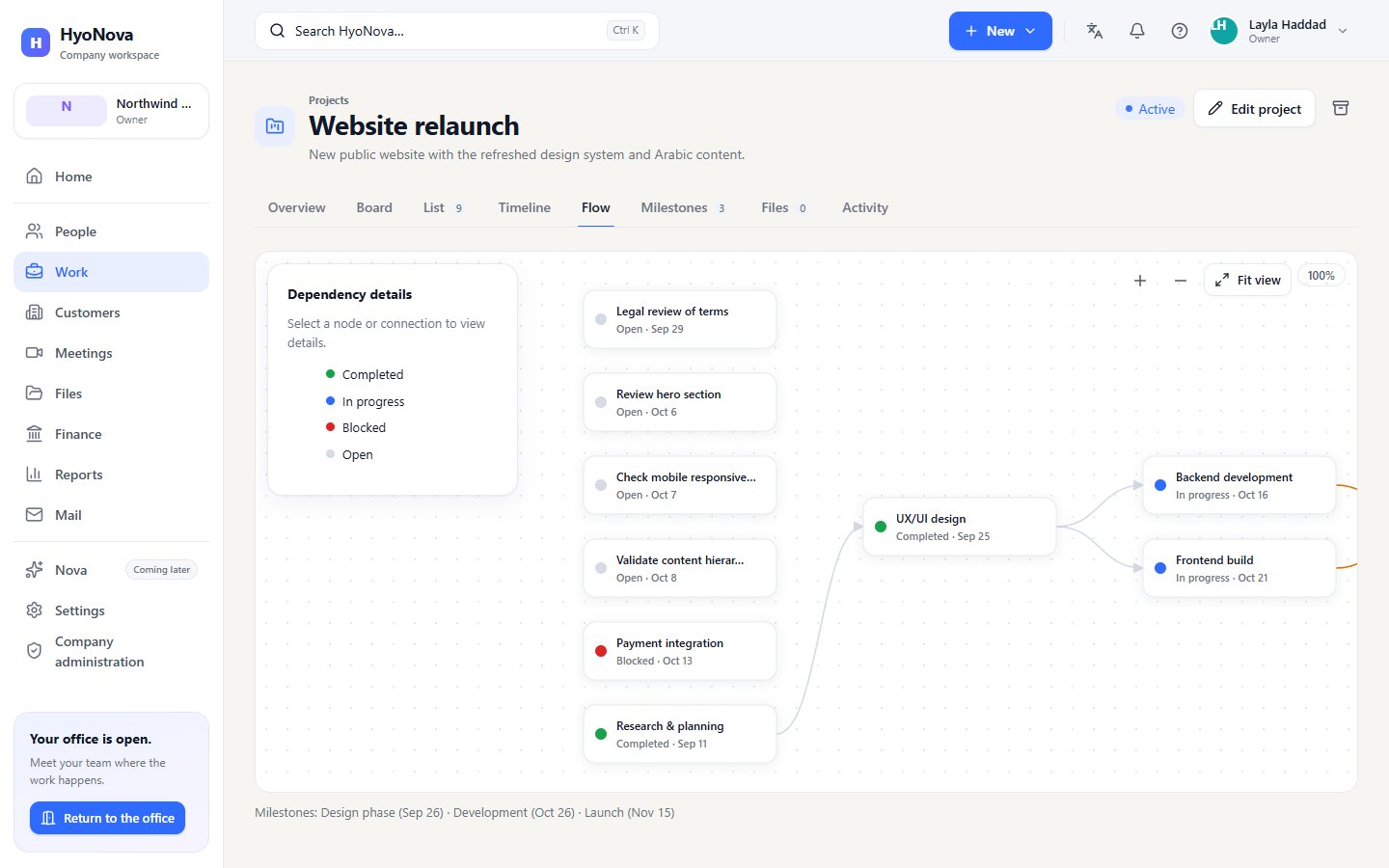The height and width of the screenshot is (868, 1389).
Task: Open Meetings in the sidebar
Action: [x=111, y=353]
